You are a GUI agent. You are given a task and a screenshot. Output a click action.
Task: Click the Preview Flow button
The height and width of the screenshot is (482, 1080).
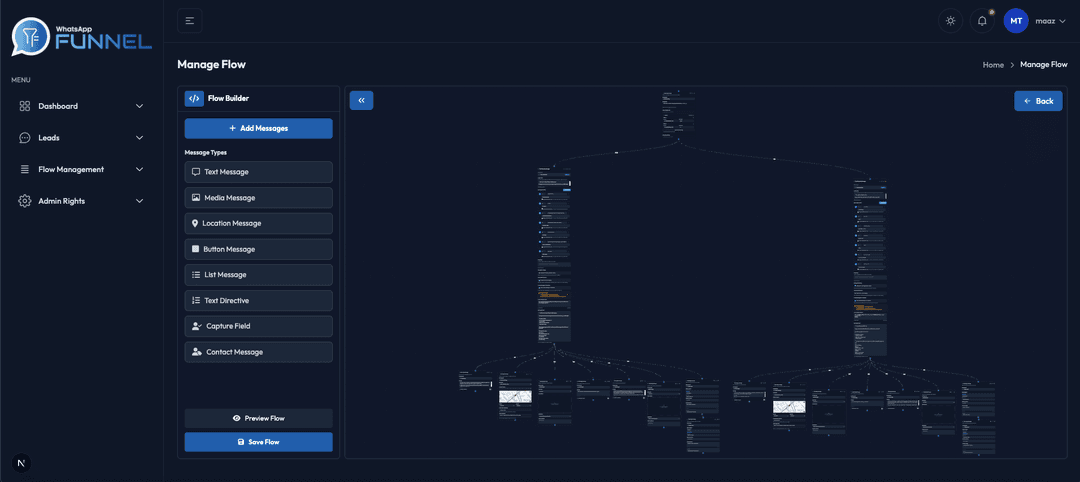point(258,419)
